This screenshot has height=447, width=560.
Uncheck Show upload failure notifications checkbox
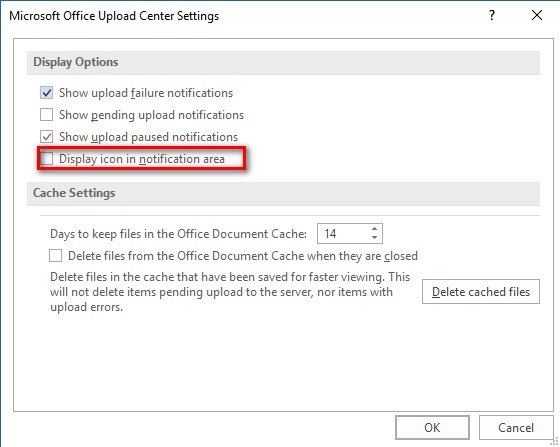(47, 93)
